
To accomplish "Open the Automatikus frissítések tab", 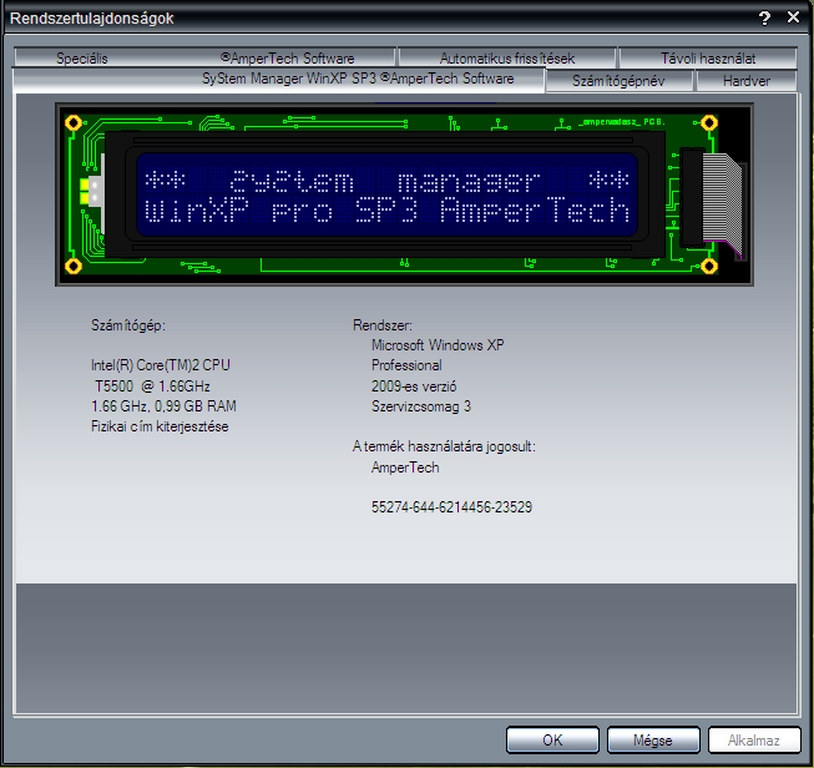I will coord(507,58).
